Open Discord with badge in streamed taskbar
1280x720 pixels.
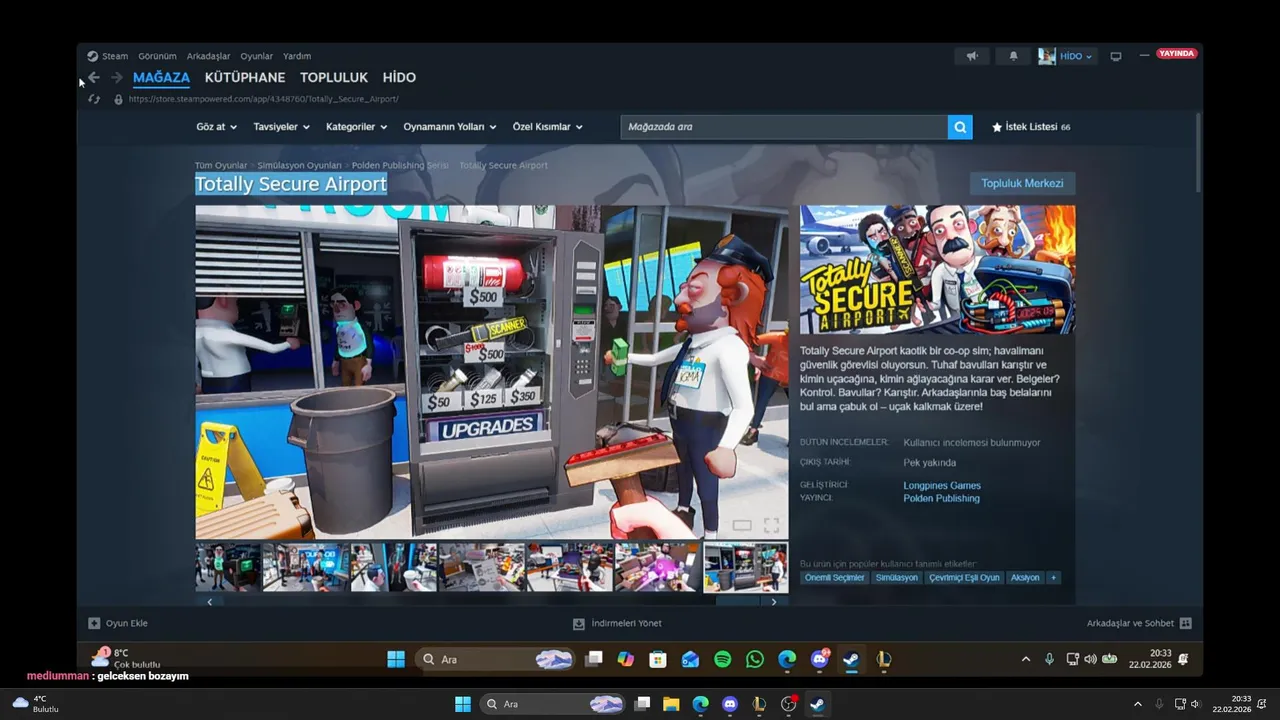pos(820,659)
